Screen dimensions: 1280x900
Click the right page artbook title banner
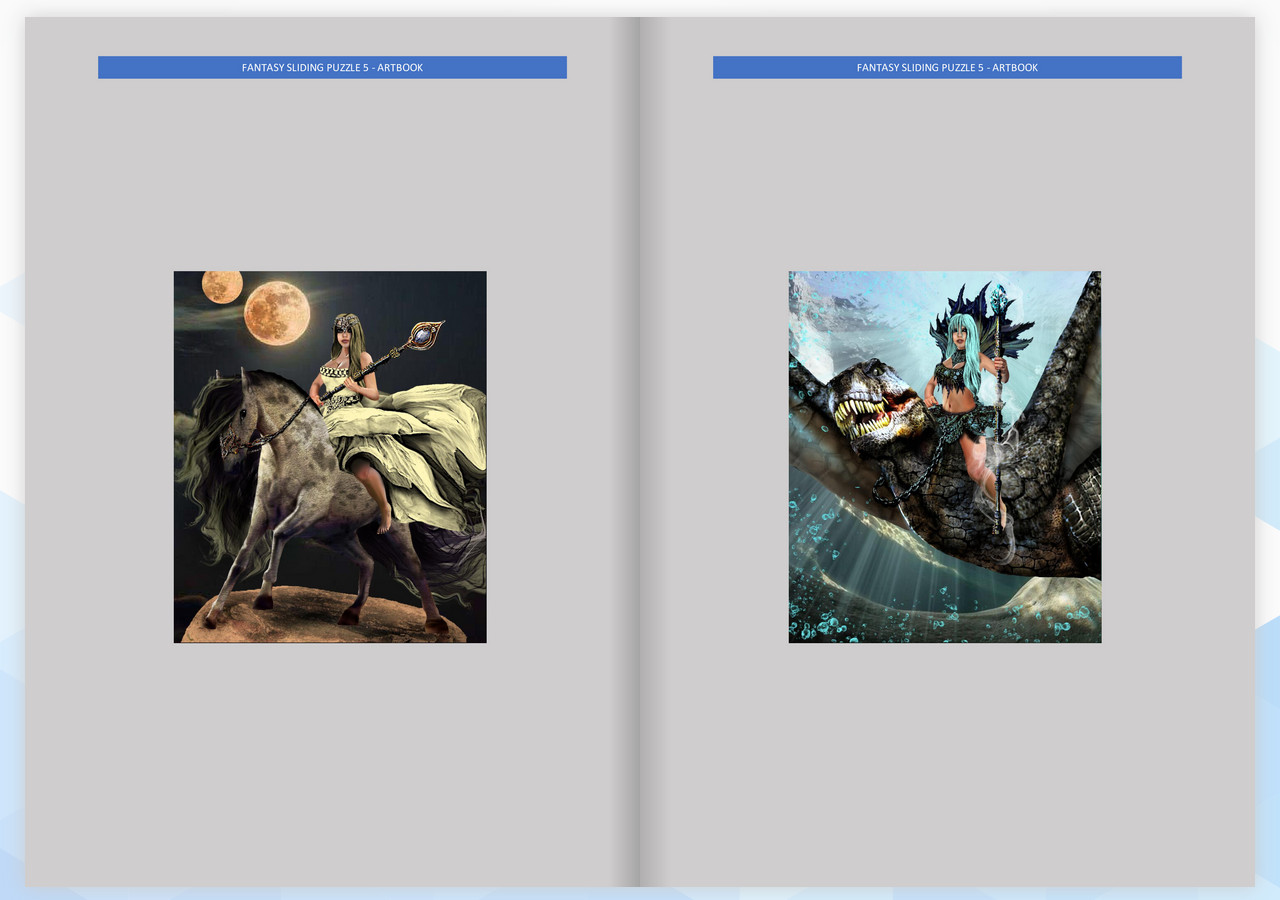[x=947, y=67]
